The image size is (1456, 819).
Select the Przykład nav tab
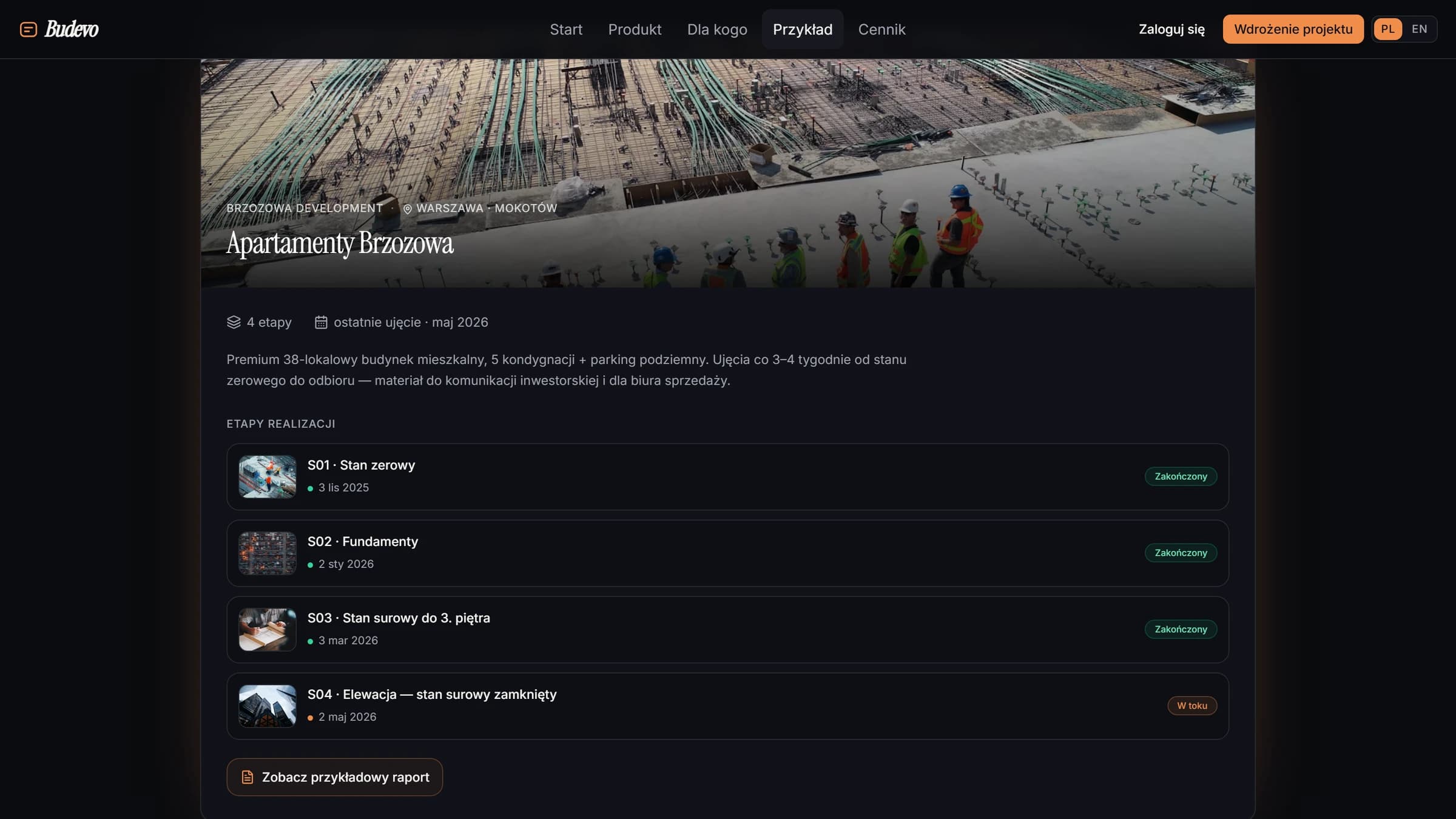(x=803, y=29)
